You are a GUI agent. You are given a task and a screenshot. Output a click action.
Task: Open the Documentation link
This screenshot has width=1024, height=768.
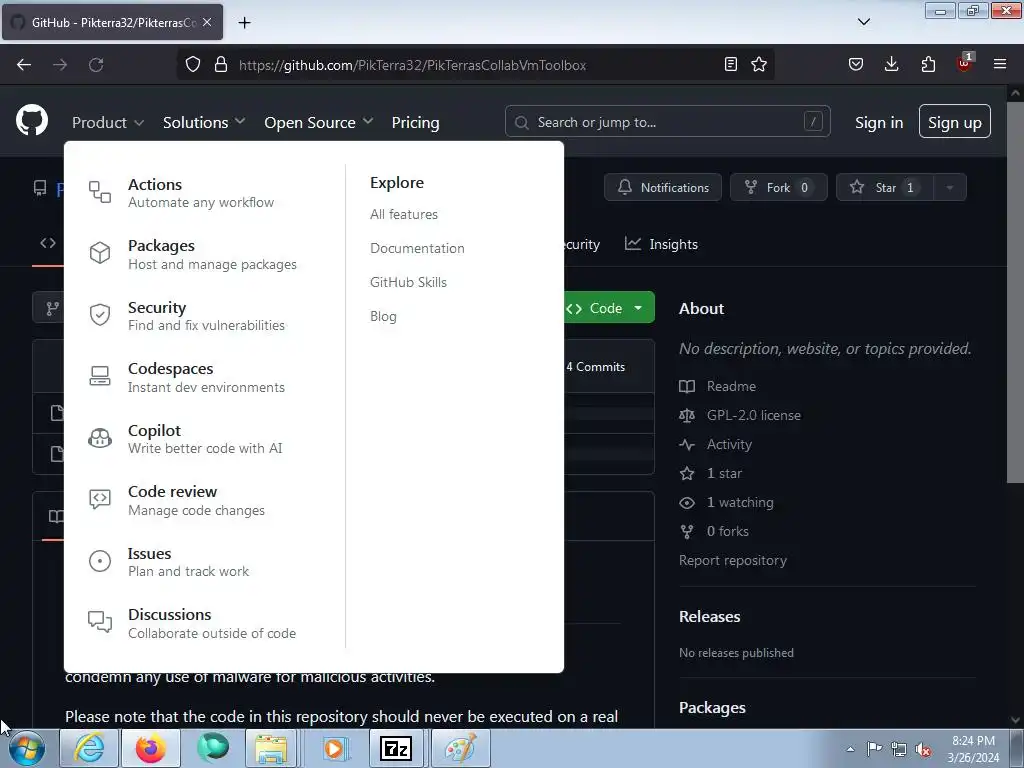[x=417, y=248]
